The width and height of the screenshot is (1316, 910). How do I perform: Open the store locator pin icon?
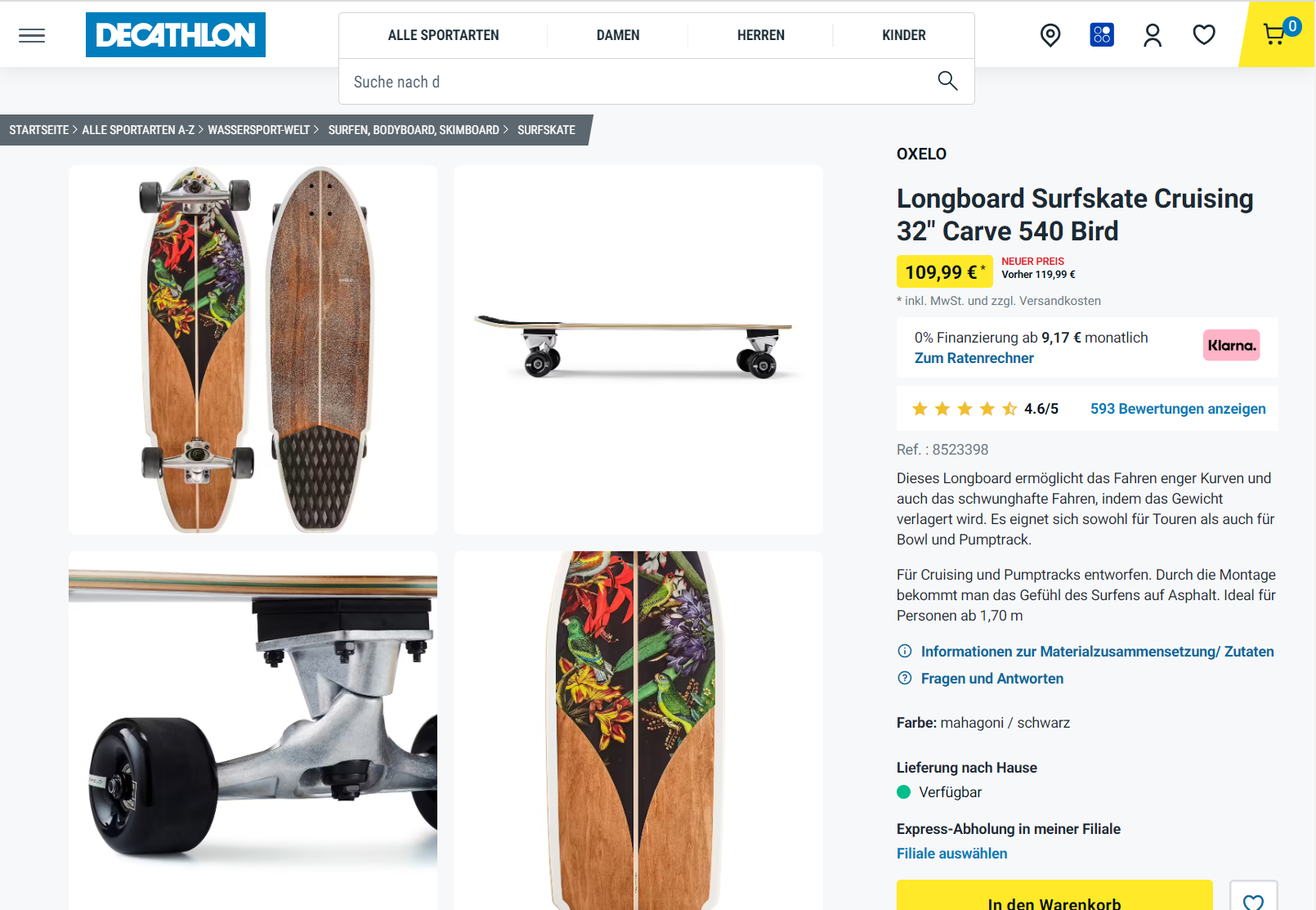[1050, 35]
